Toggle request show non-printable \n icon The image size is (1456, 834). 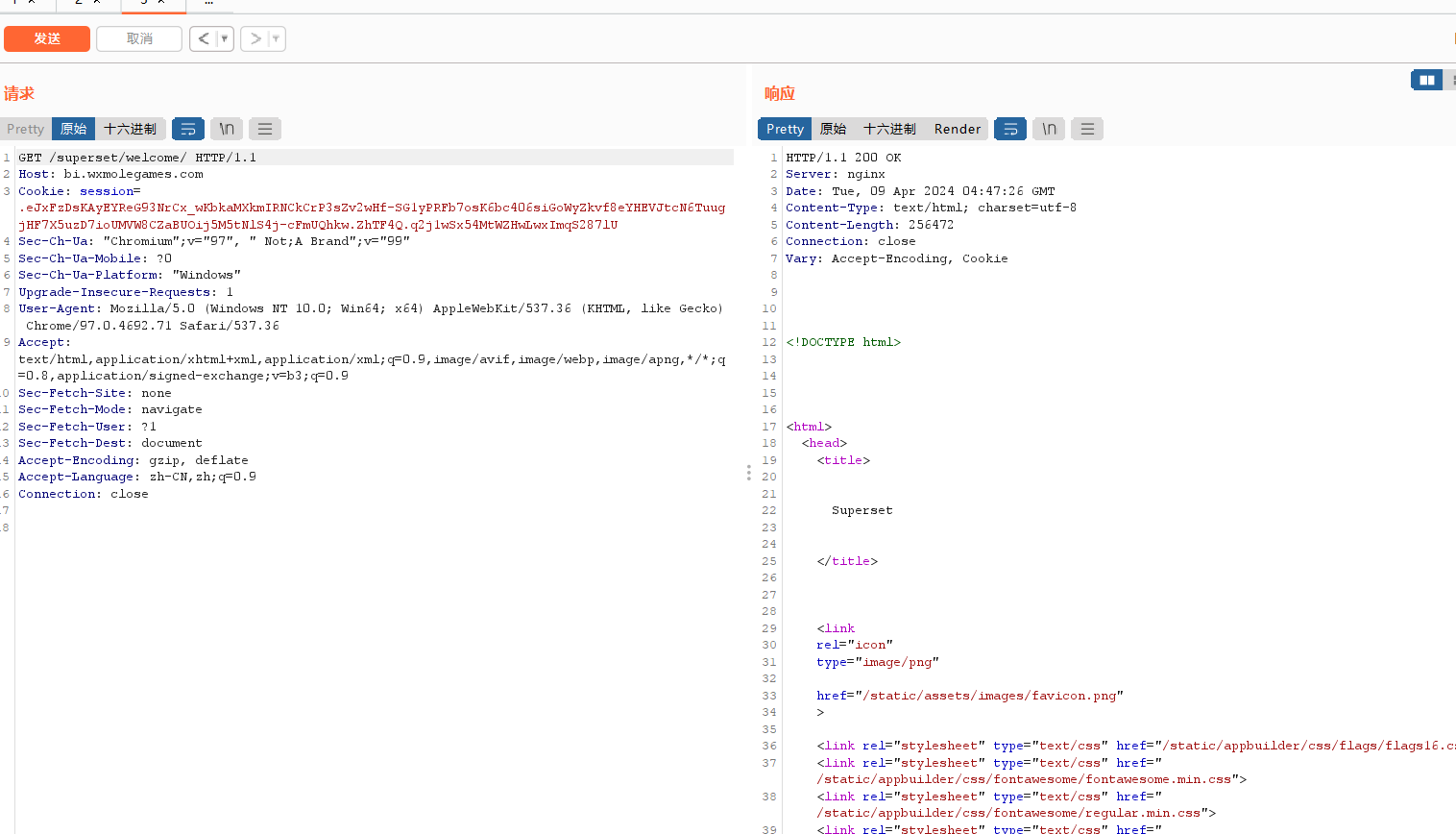227,129
